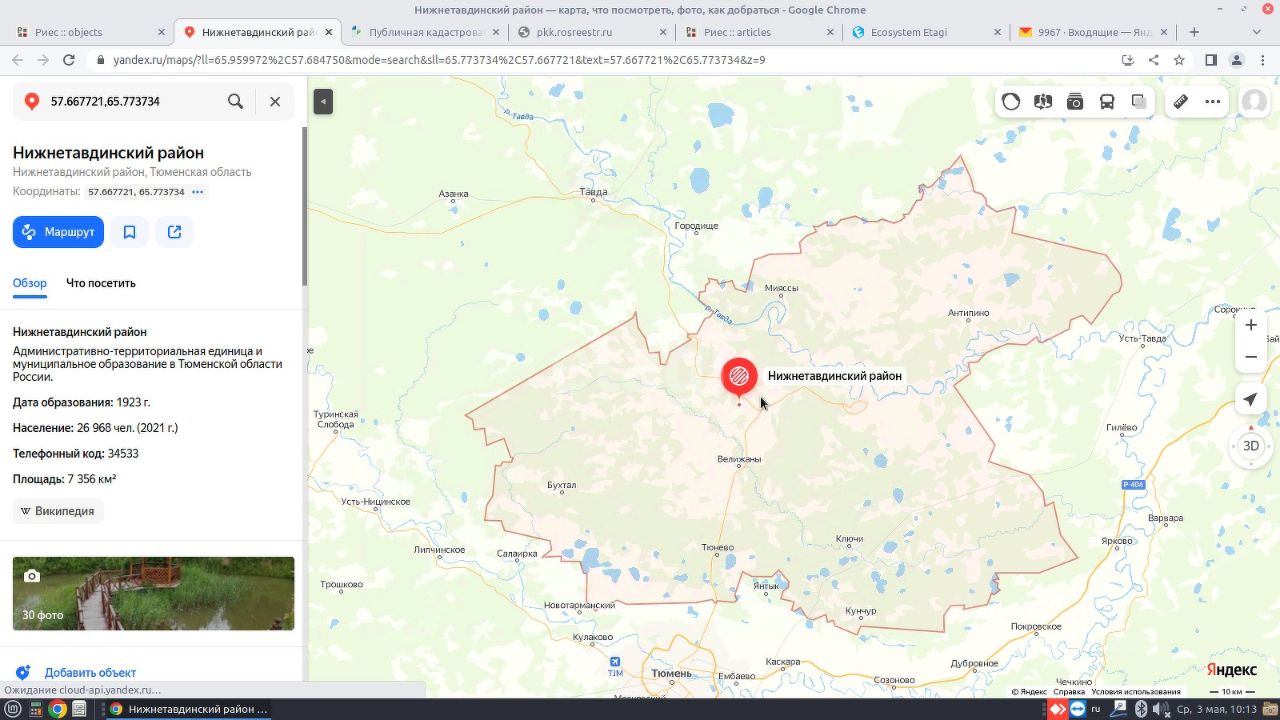Open the Википедия link
This screenshot has height=720, width=1280.
point(58,511)
